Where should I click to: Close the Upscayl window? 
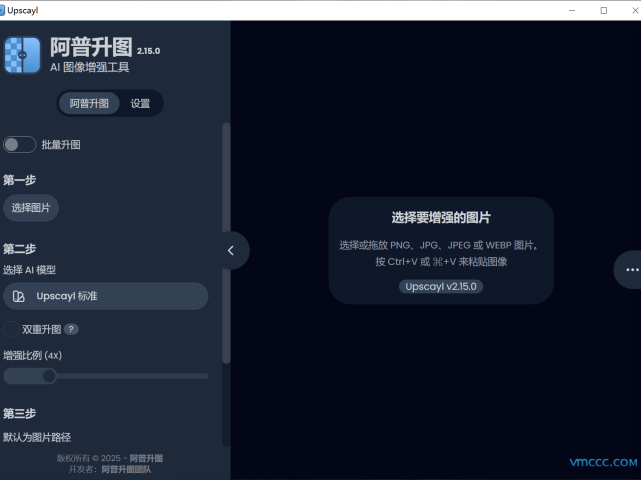[x=635, y=10]
